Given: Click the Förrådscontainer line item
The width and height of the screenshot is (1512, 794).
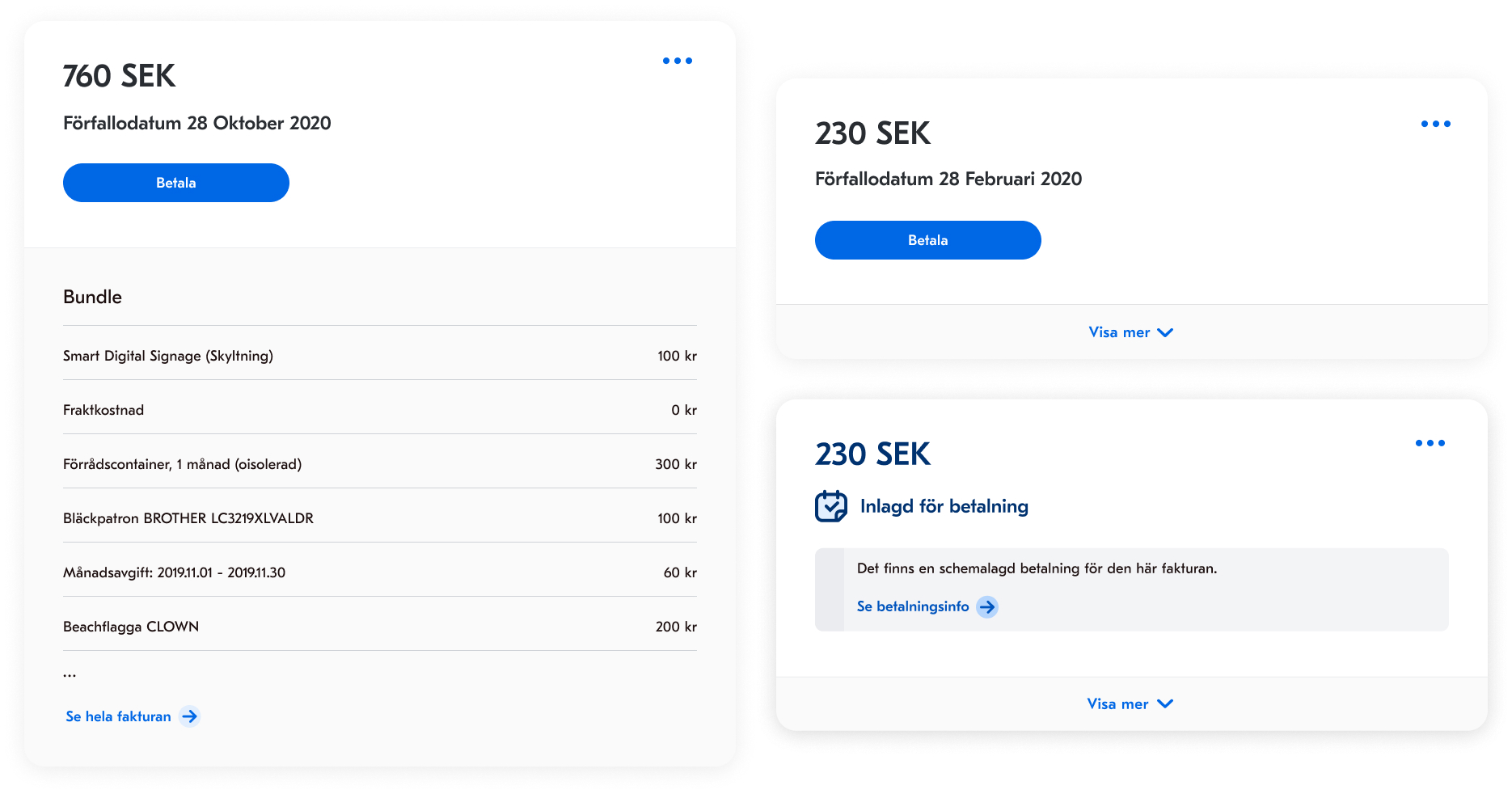Looking at the screenshot, I should click(182, 464).
